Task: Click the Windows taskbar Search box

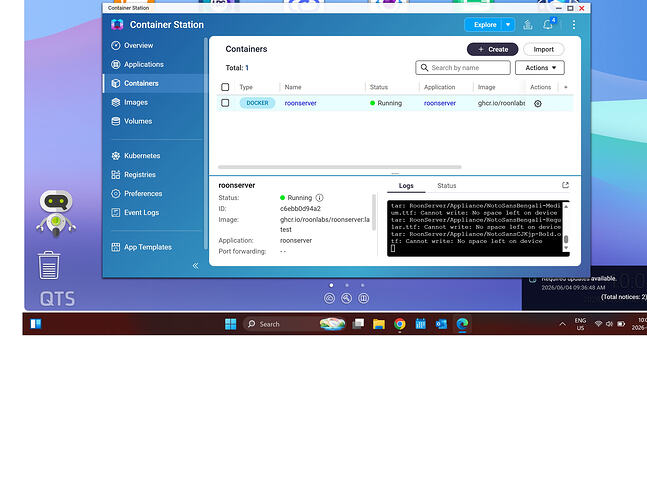Action: (x=294, y=324)
